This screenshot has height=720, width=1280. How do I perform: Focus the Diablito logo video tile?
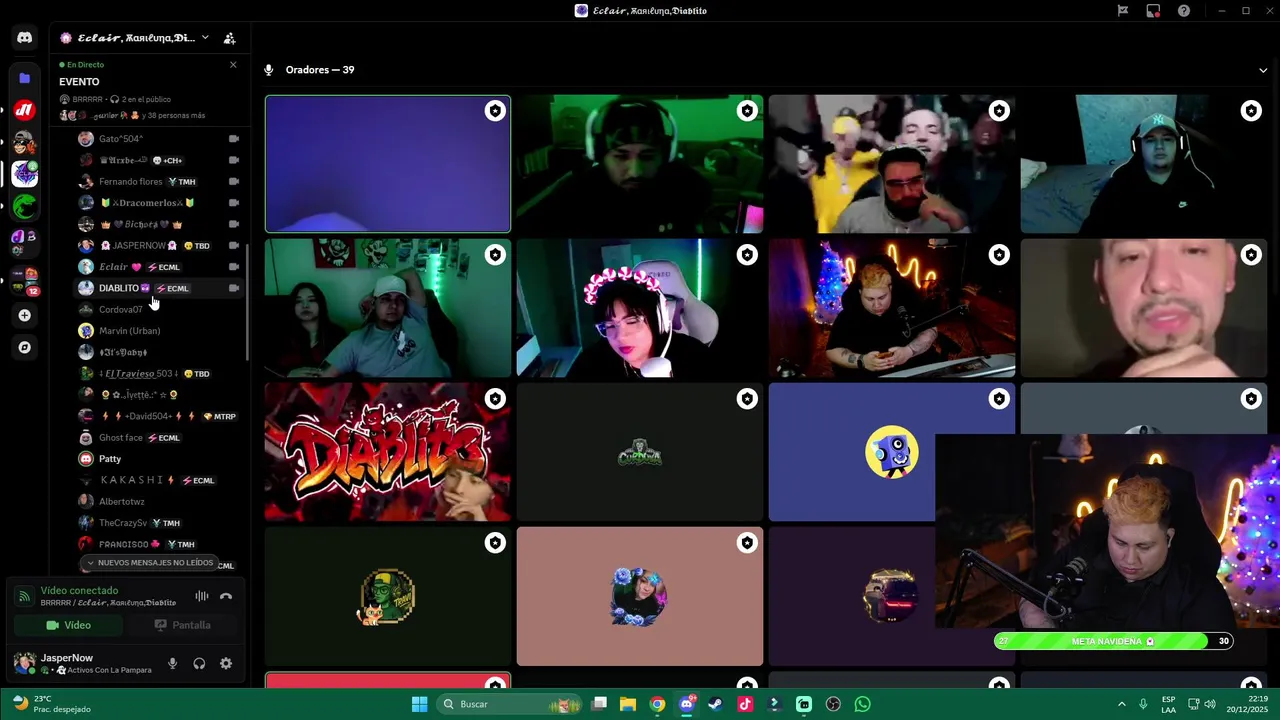pos(388,452)
